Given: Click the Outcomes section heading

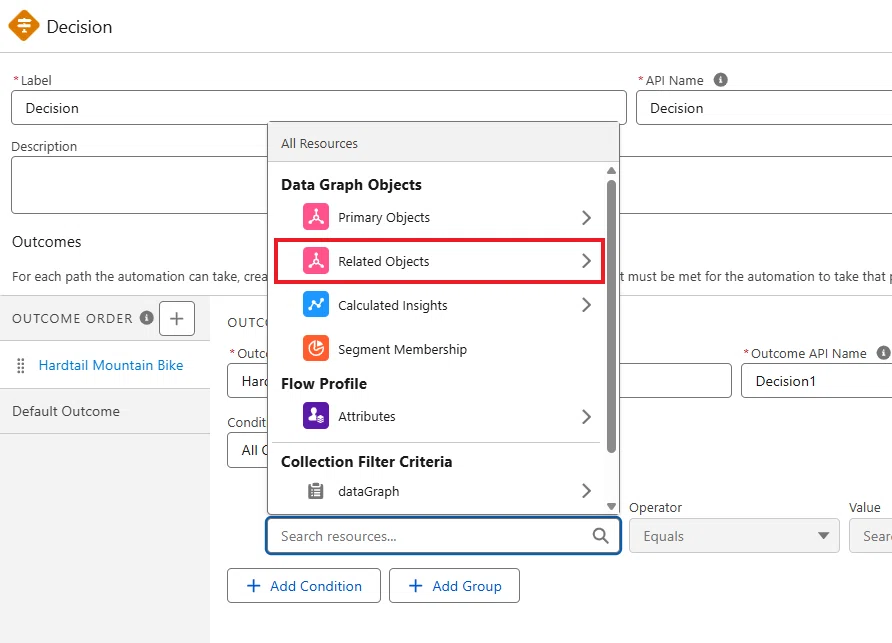Looking at the screenshot, I should tap(47, 242).
